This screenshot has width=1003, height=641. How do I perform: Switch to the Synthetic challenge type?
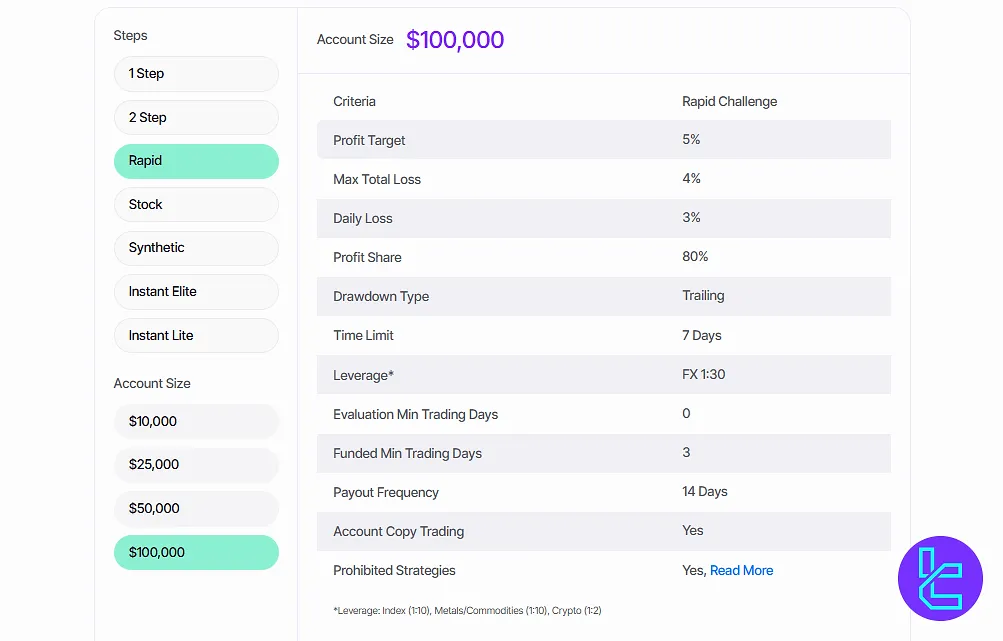click(x=196, y=248)
